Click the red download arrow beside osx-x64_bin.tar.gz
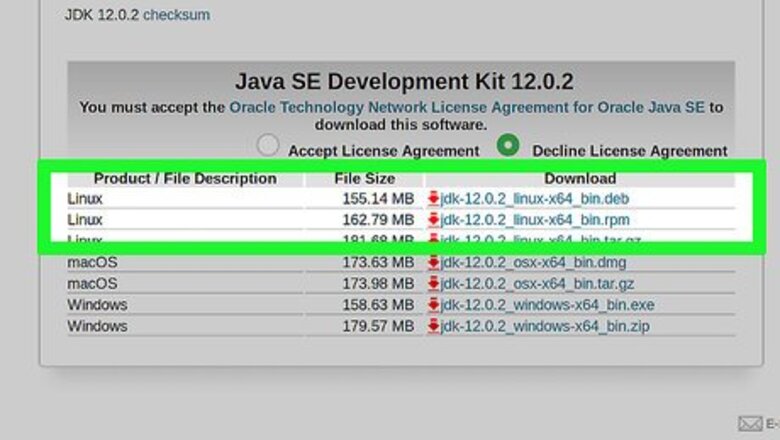780x440 pixels. [433, 283]
